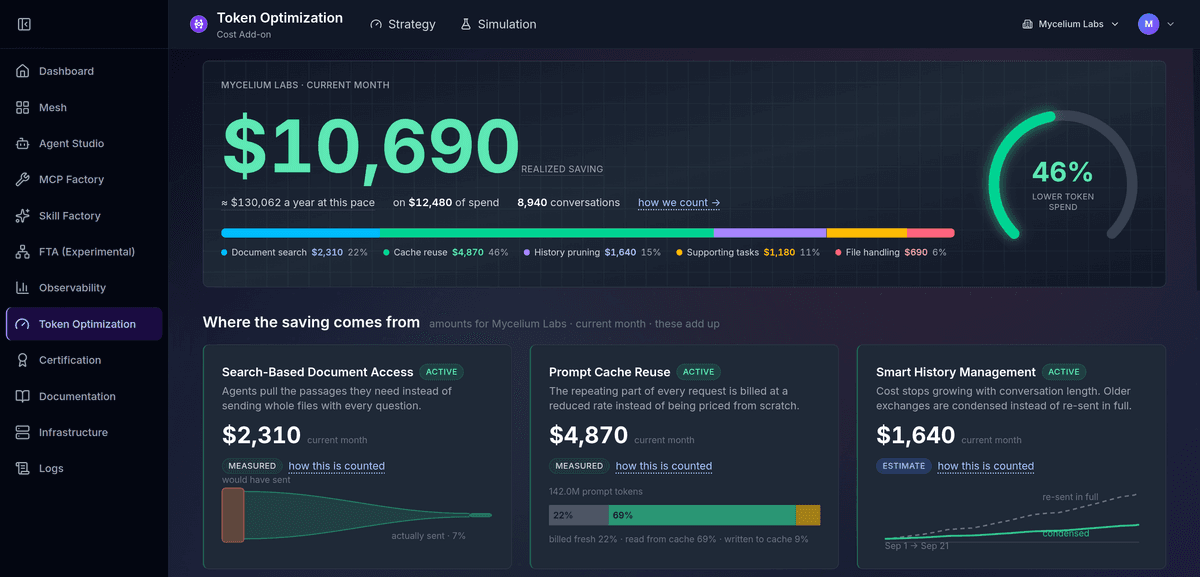The image size is (1200, 577).
Task: Click the '8,940 conversations' text
Action: coord(568,203)
